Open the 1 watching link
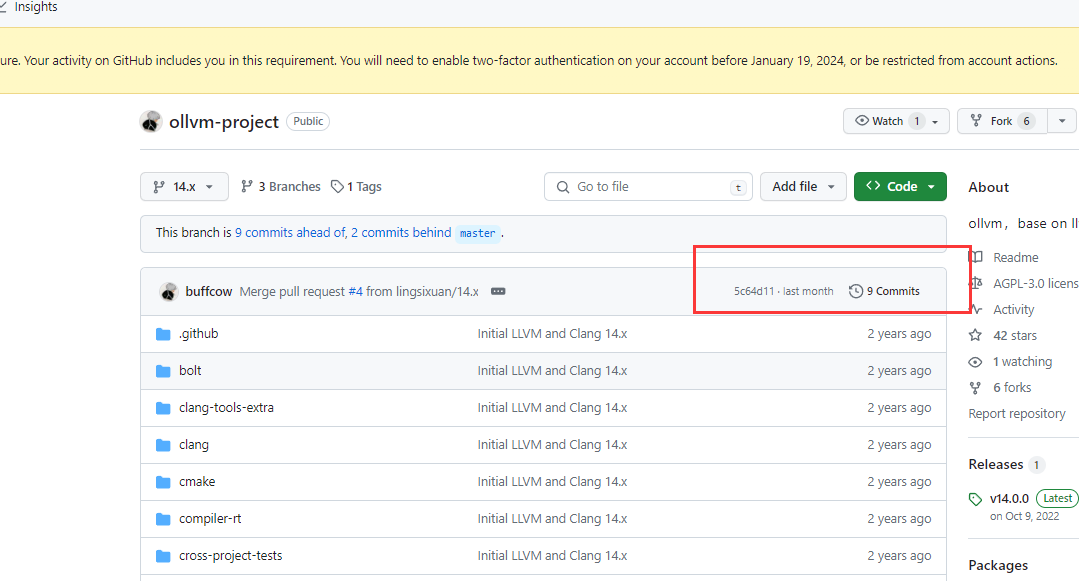Viewport: 1079px width, 581px height. click(x=1023, y=362)
